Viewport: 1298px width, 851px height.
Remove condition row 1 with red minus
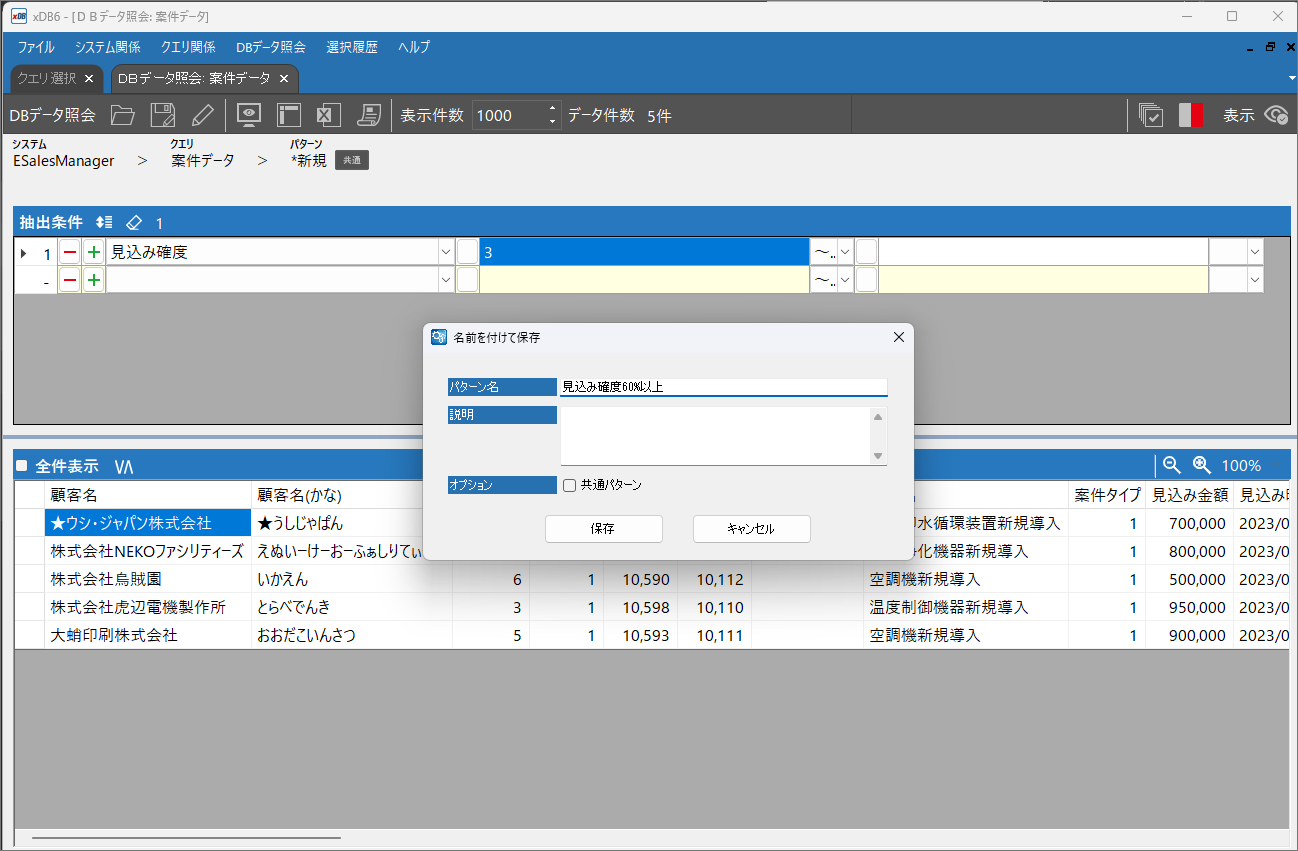[x=70, y=253]
